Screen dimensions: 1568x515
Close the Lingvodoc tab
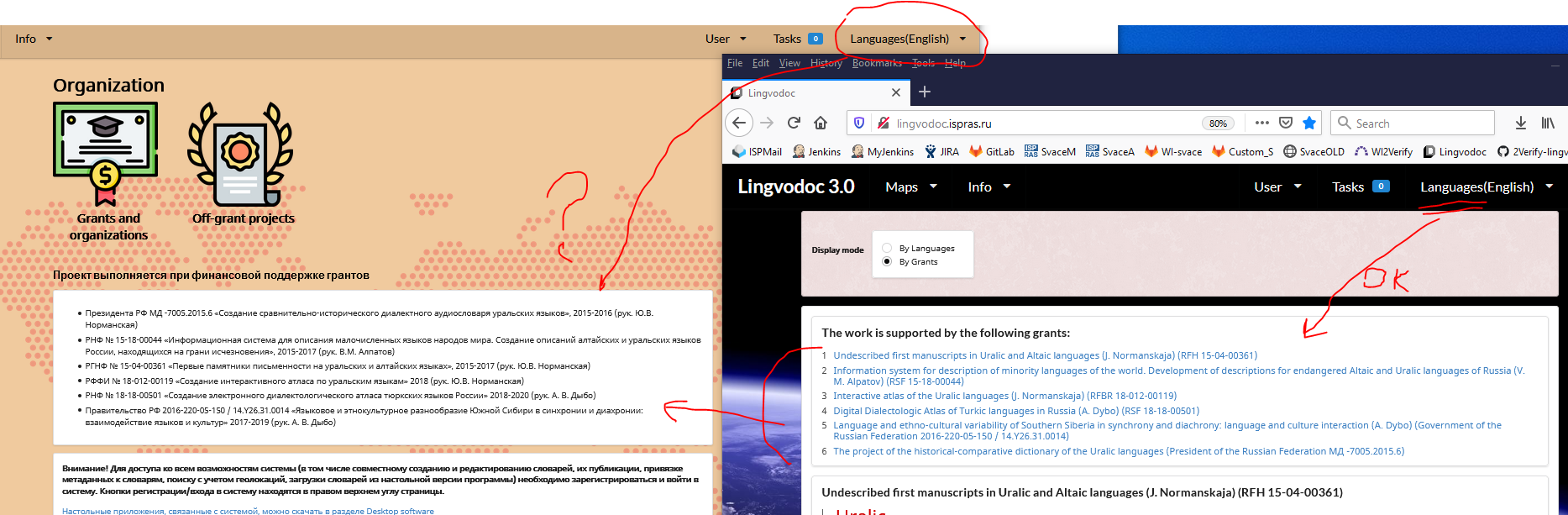[896, 92]
